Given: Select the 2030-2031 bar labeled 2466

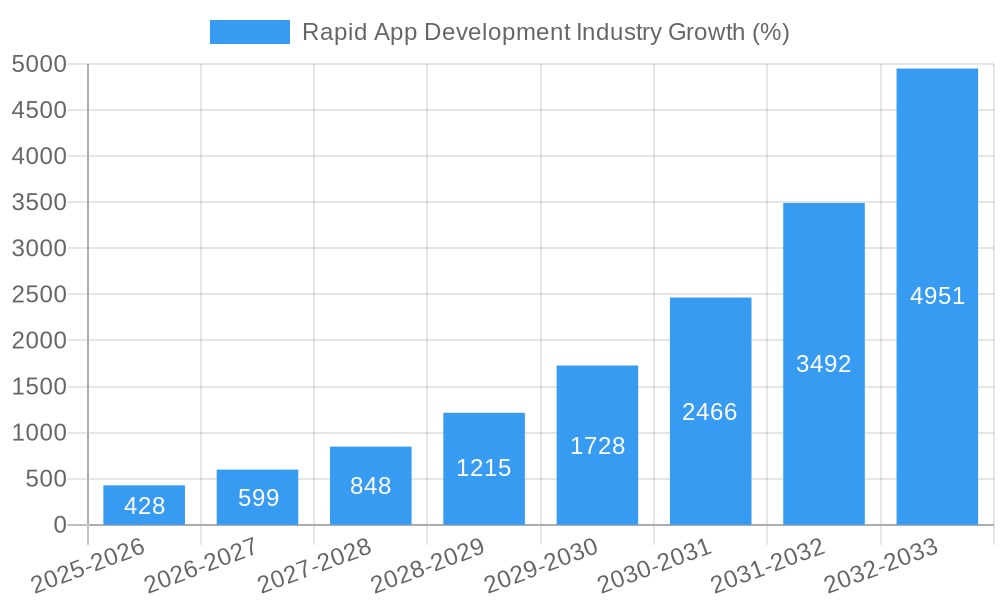Looking at the screenshot, I should (x=710, y=411).
